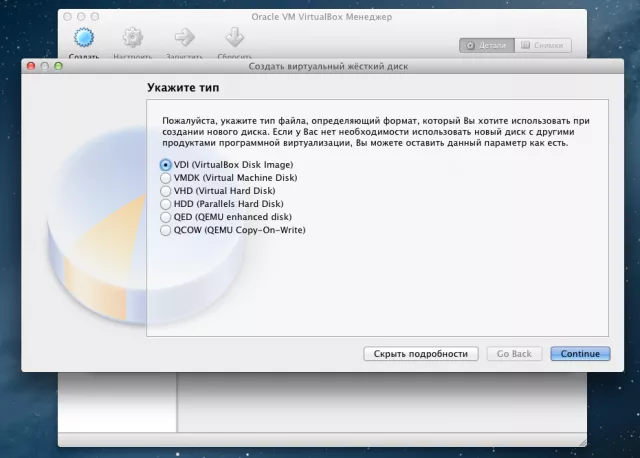Minimize the disk creation dialog window
The image size is (640, 458).
click(44, 66)
